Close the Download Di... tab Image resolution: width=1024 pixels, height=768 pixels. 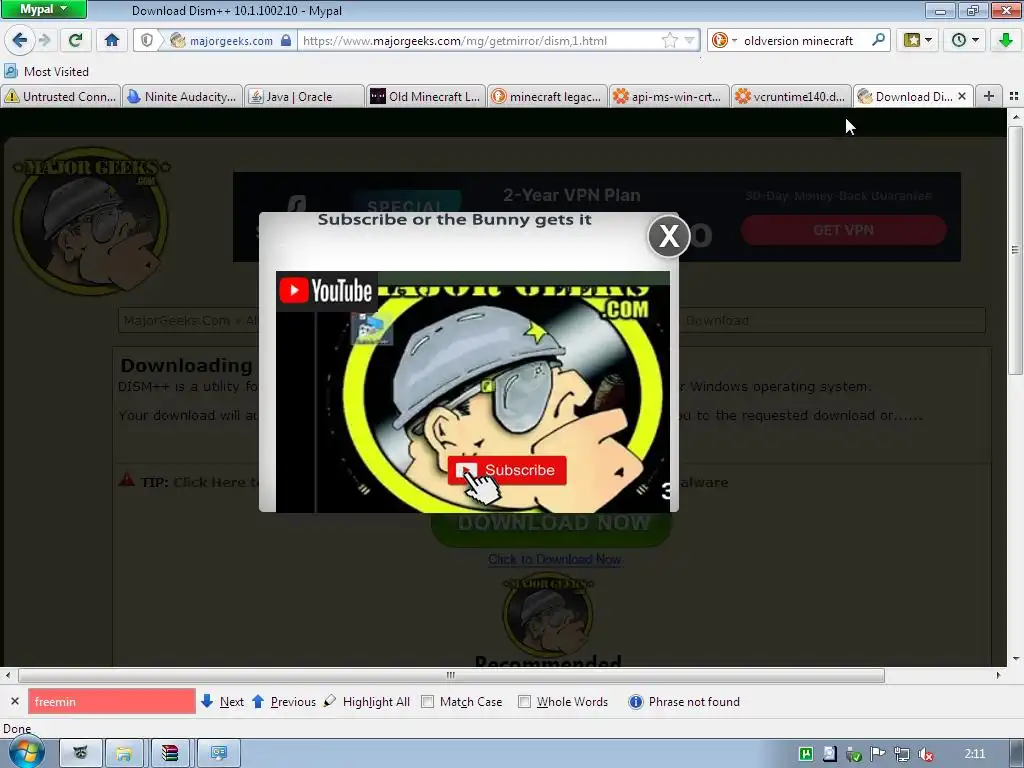tap(962, 97)
